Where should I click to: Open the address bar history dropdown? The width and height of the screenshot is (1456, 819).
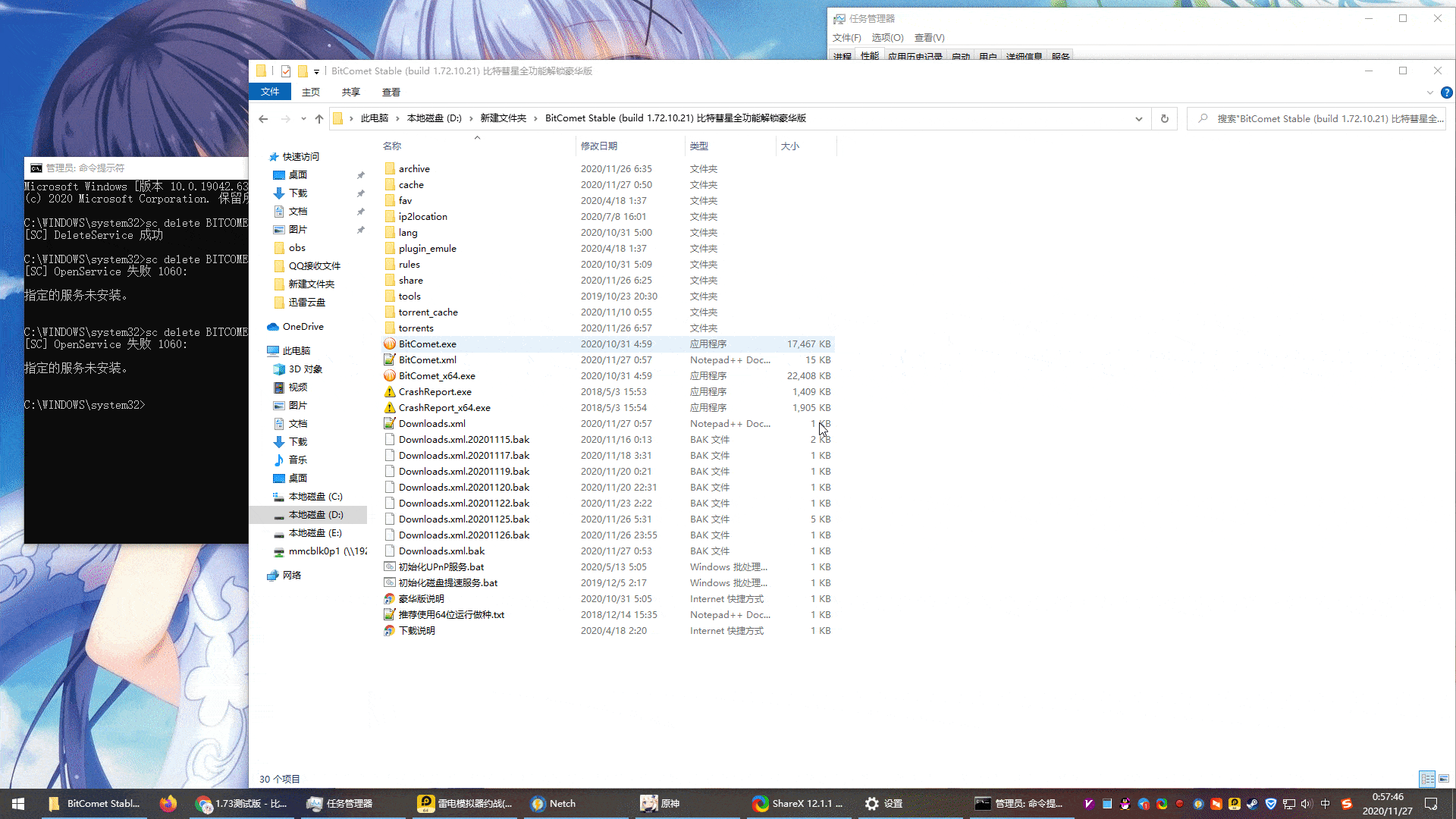(1138, 118)
